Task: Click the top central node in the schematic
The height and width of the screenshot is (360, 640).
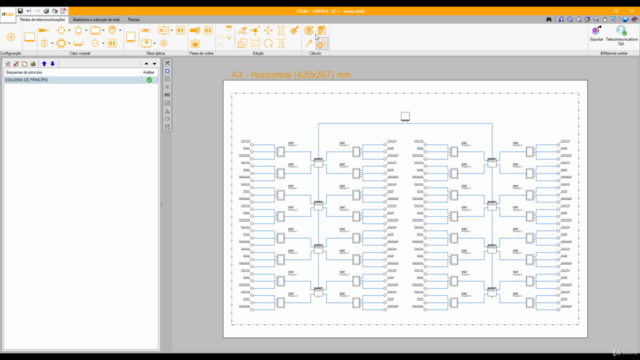Action: [405, 116]
